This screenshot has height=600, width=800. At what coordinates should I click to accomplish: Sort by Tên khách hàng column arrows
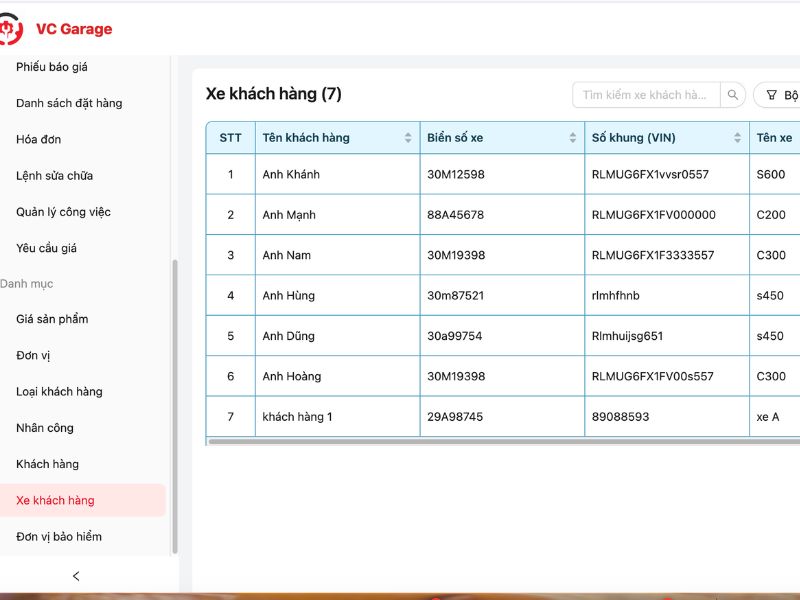(x=409, y=138)
